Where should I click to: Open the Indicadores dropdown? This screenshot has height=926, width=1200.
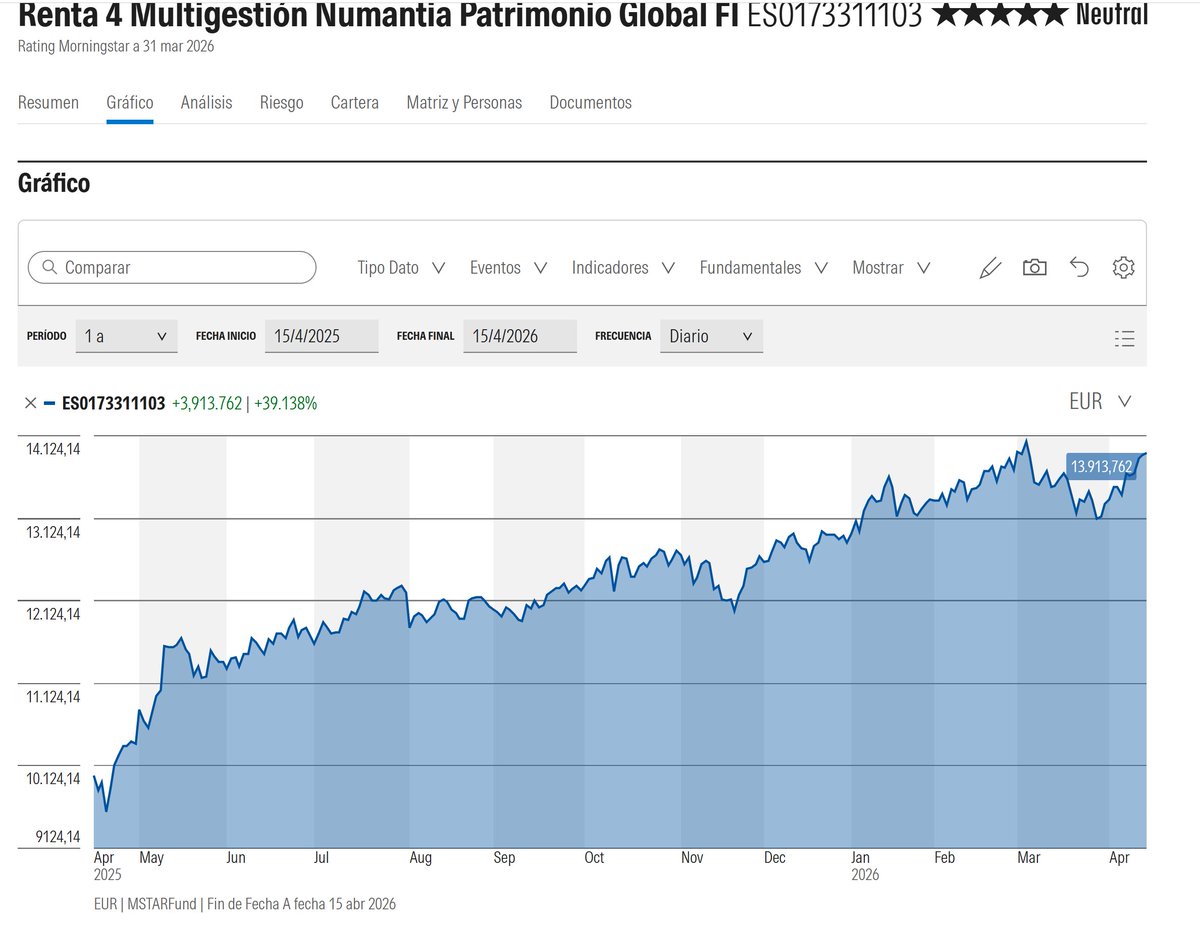click(x=623, y=268)
